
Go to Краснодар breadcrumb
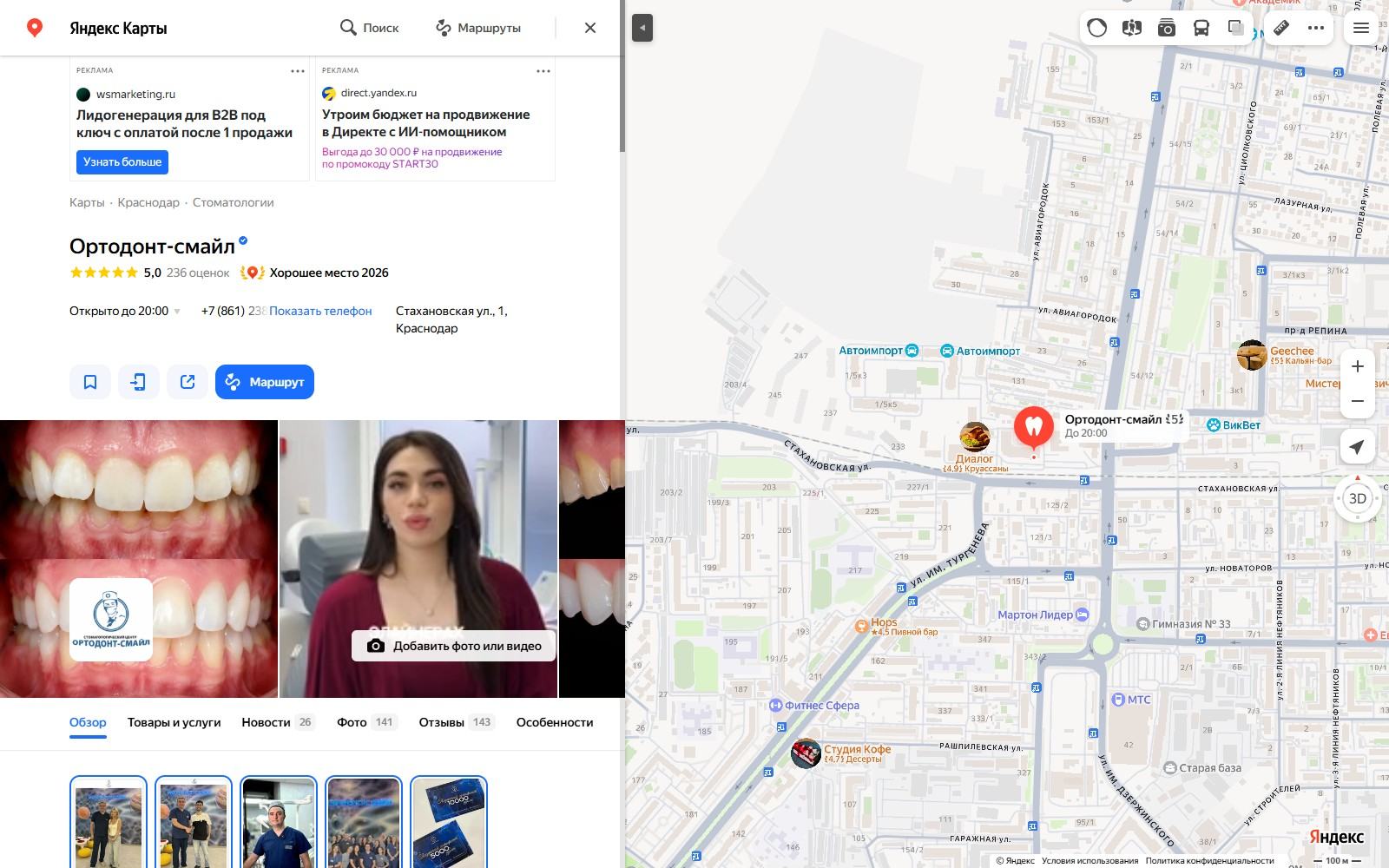tap(148, 202)
